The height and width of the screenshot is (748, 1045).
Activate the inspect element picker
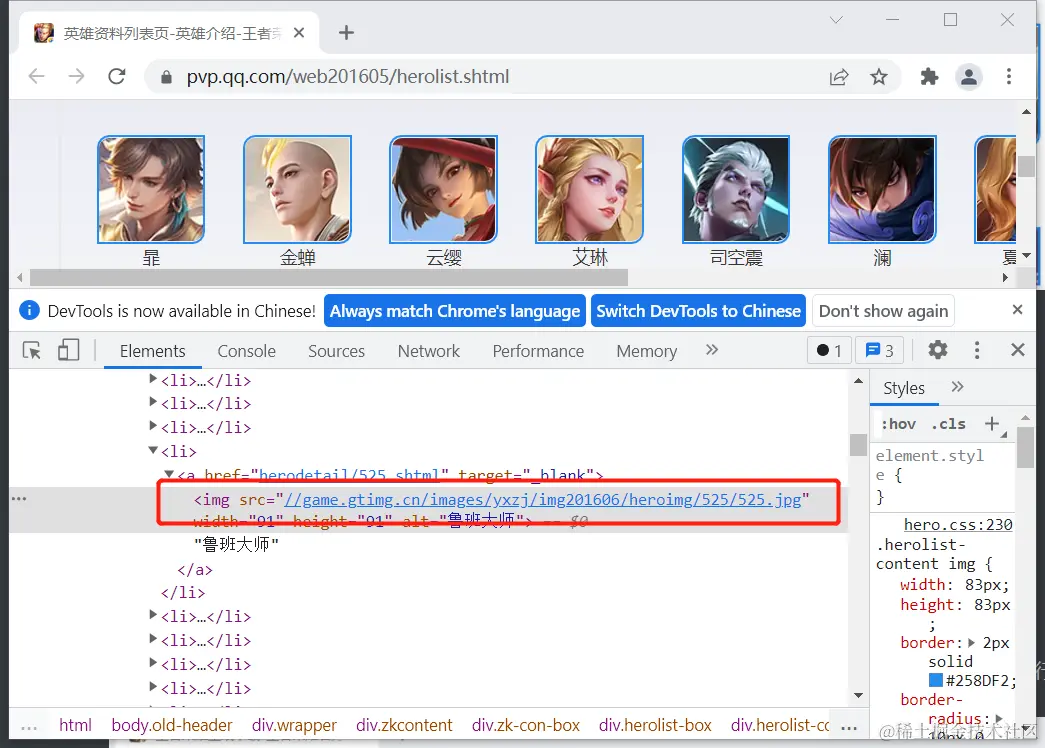31,350
